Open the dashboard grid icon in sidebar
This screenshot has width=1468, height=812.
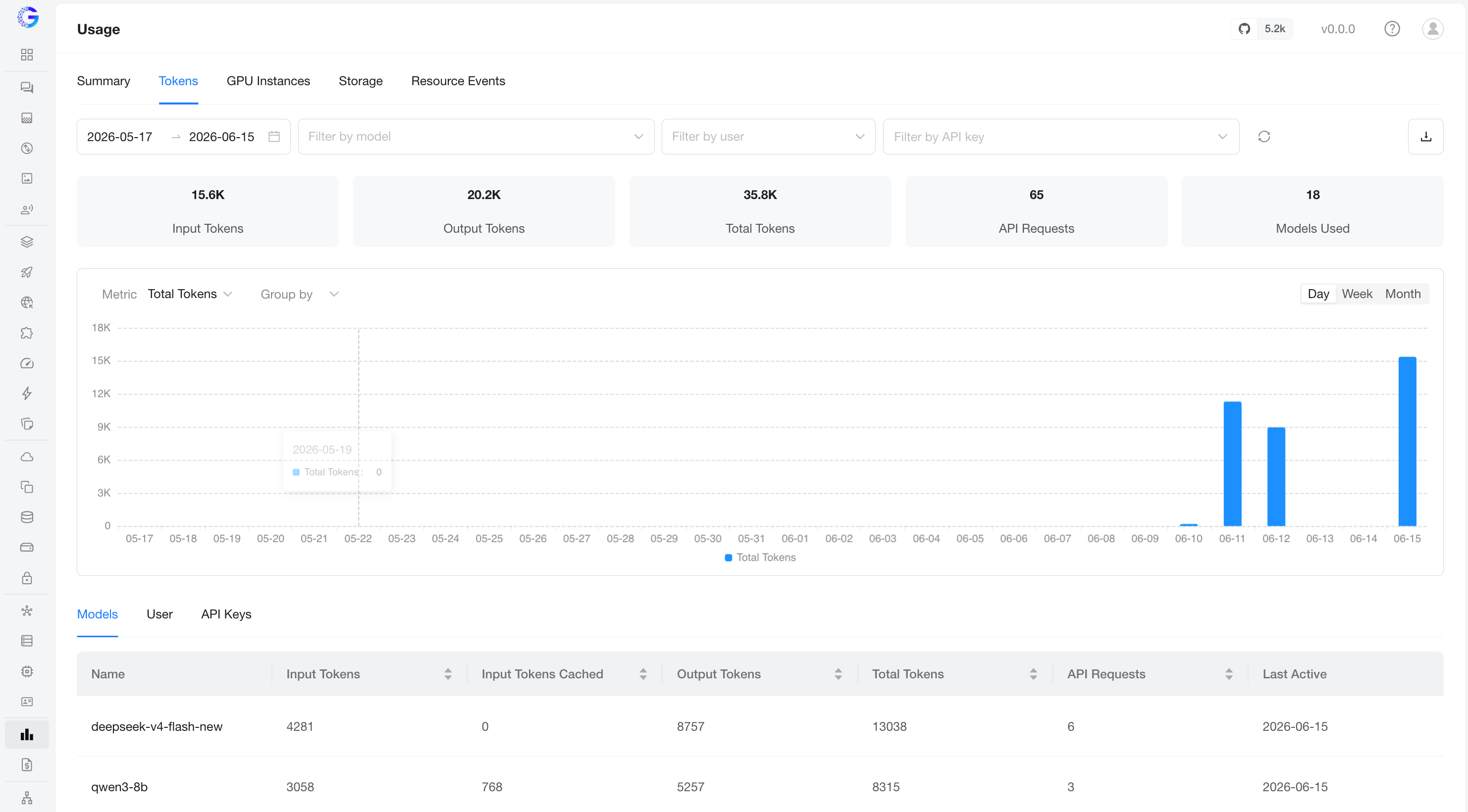[27, 54]
